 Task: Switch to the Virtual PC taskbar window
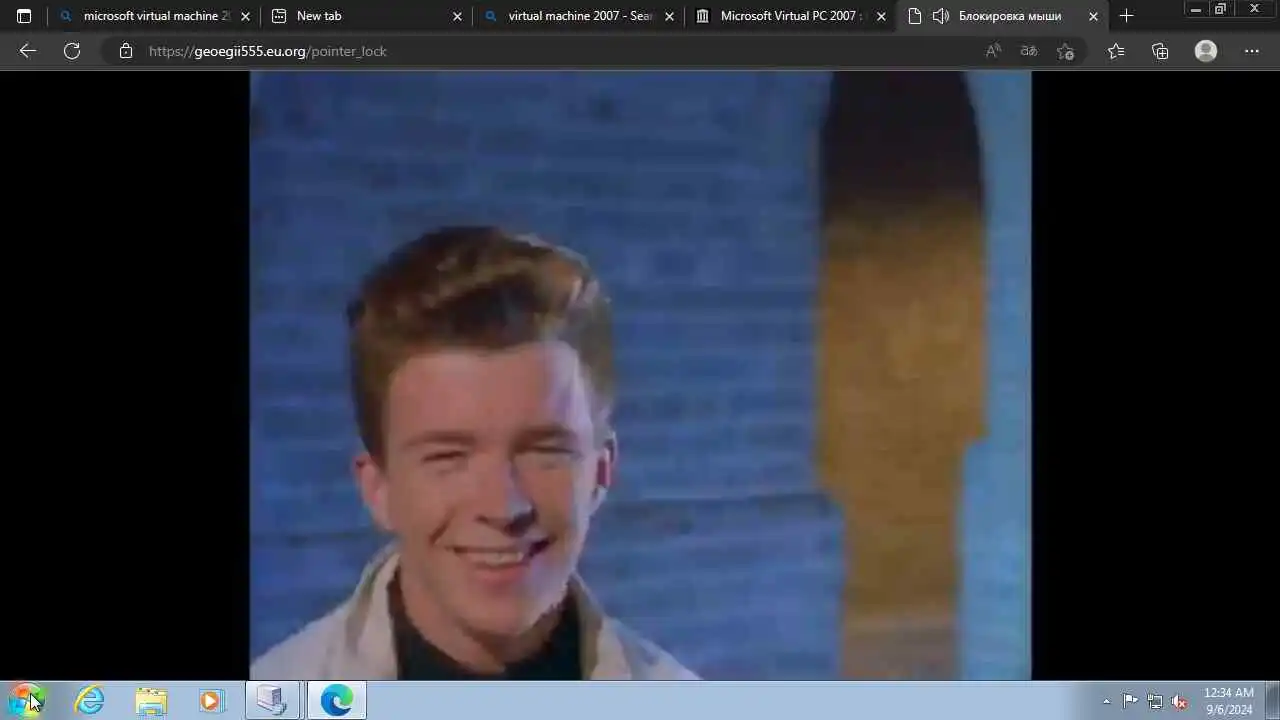pos(273,700)
